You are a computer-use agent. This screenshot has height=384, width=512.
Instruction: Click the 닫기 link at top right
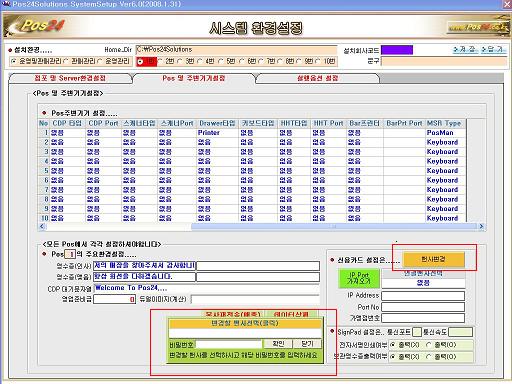494,49
